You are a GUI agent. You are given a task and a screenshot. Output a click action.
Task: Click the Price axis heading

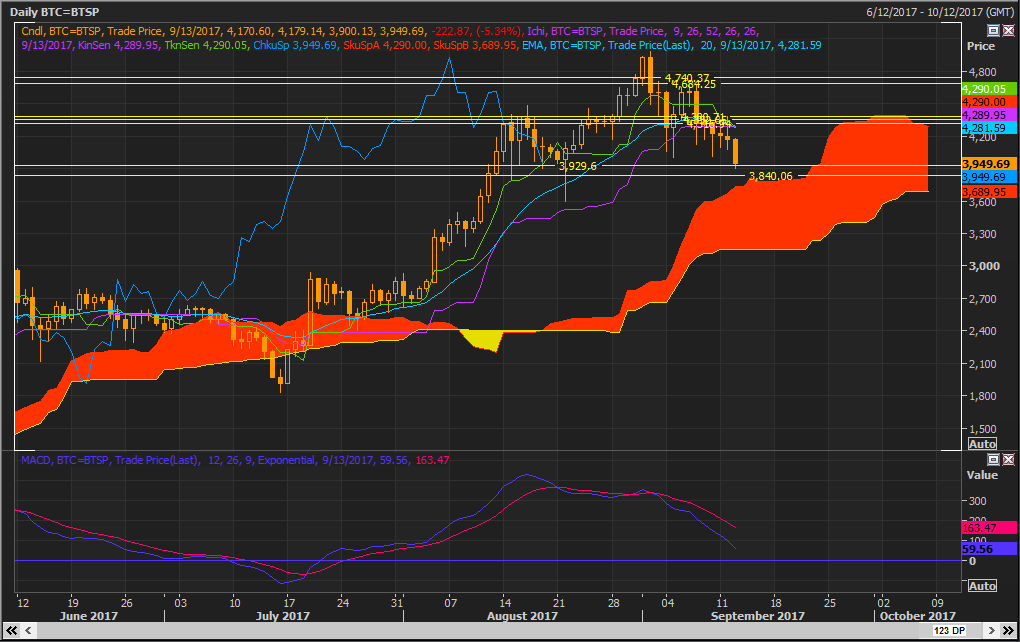(x=981, y=46)
